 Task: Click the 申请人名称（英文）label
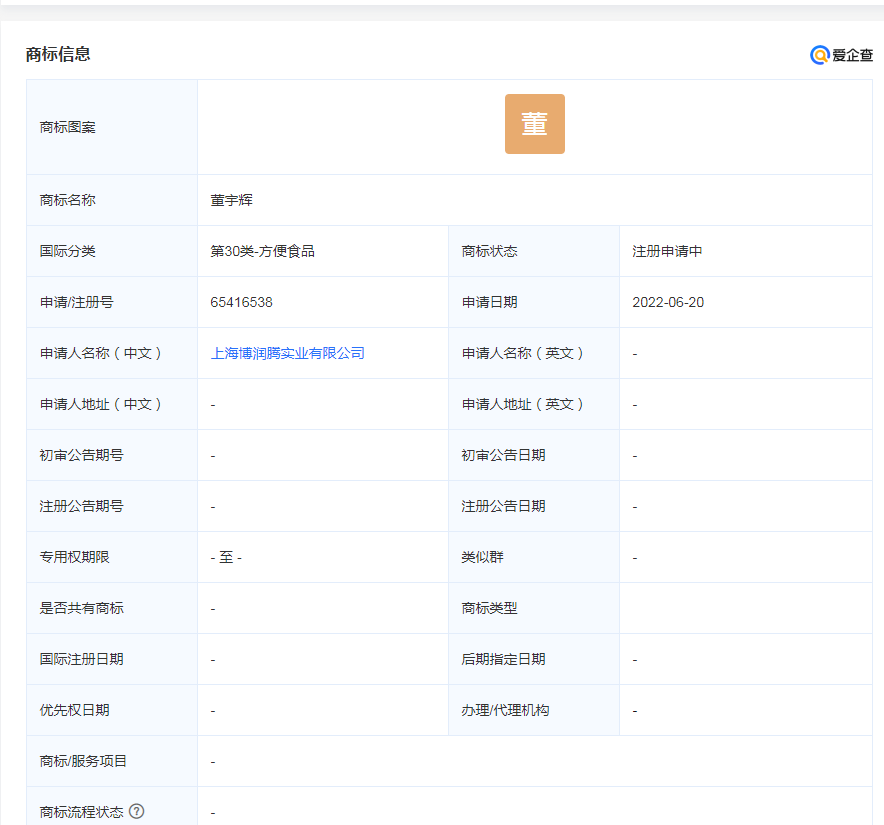click(523, 353)
